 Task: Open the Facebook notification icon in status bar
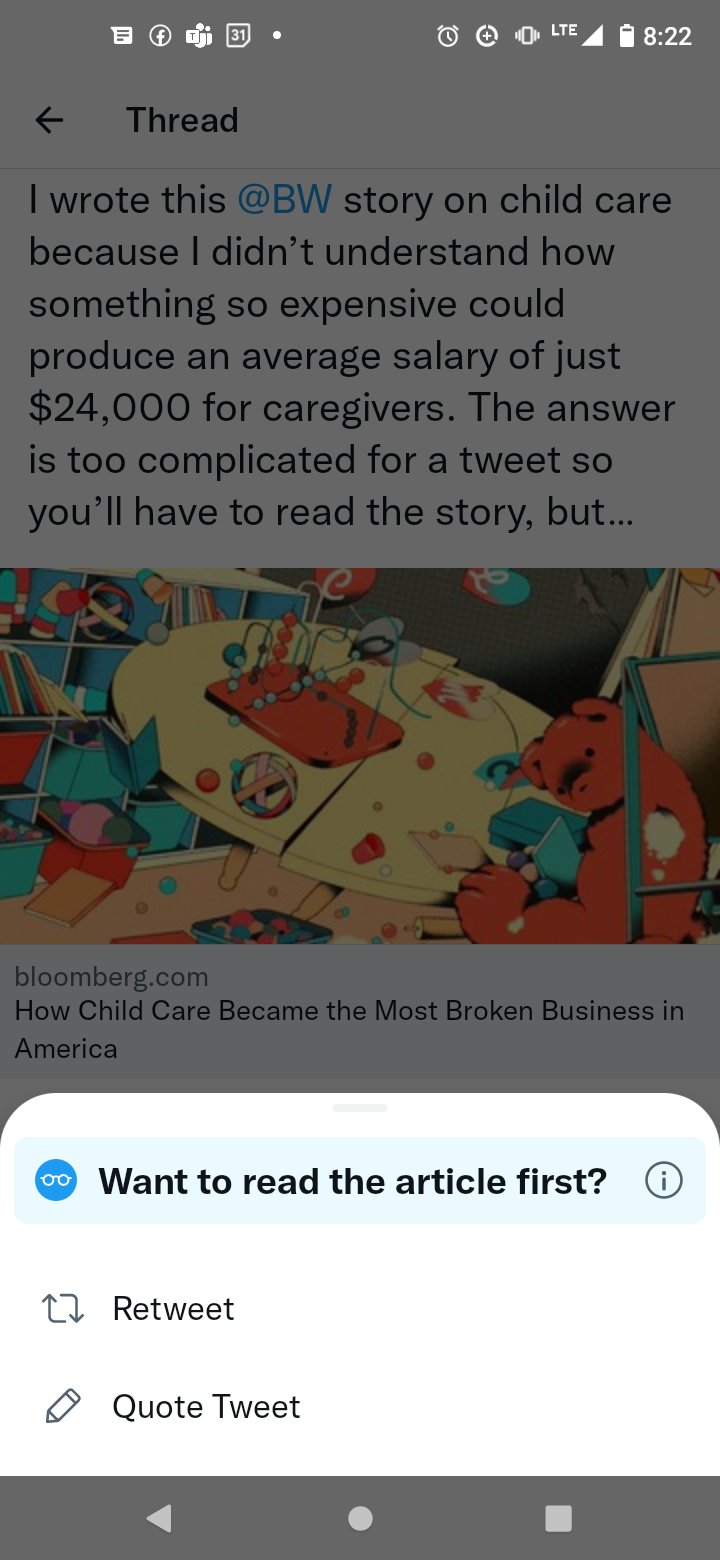[x=159, y=36]
